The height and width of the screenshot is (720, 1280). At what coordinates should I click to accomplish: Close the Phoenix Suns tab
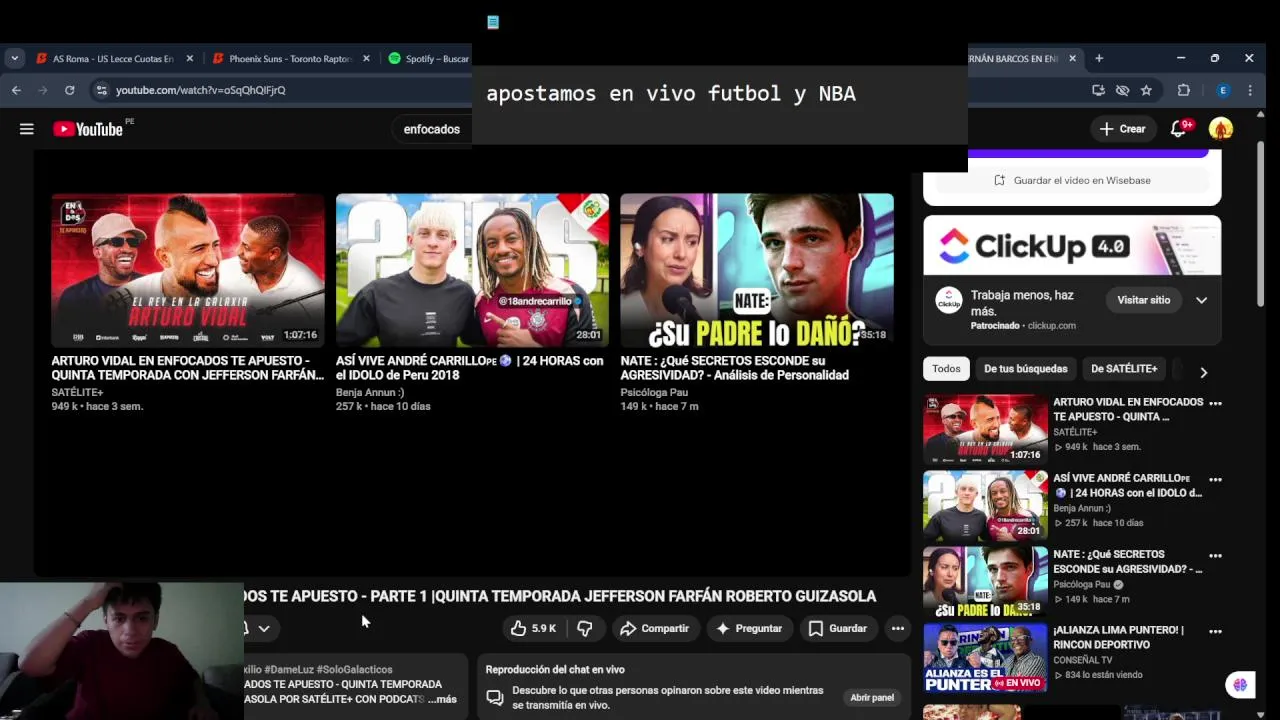(366, 59)
